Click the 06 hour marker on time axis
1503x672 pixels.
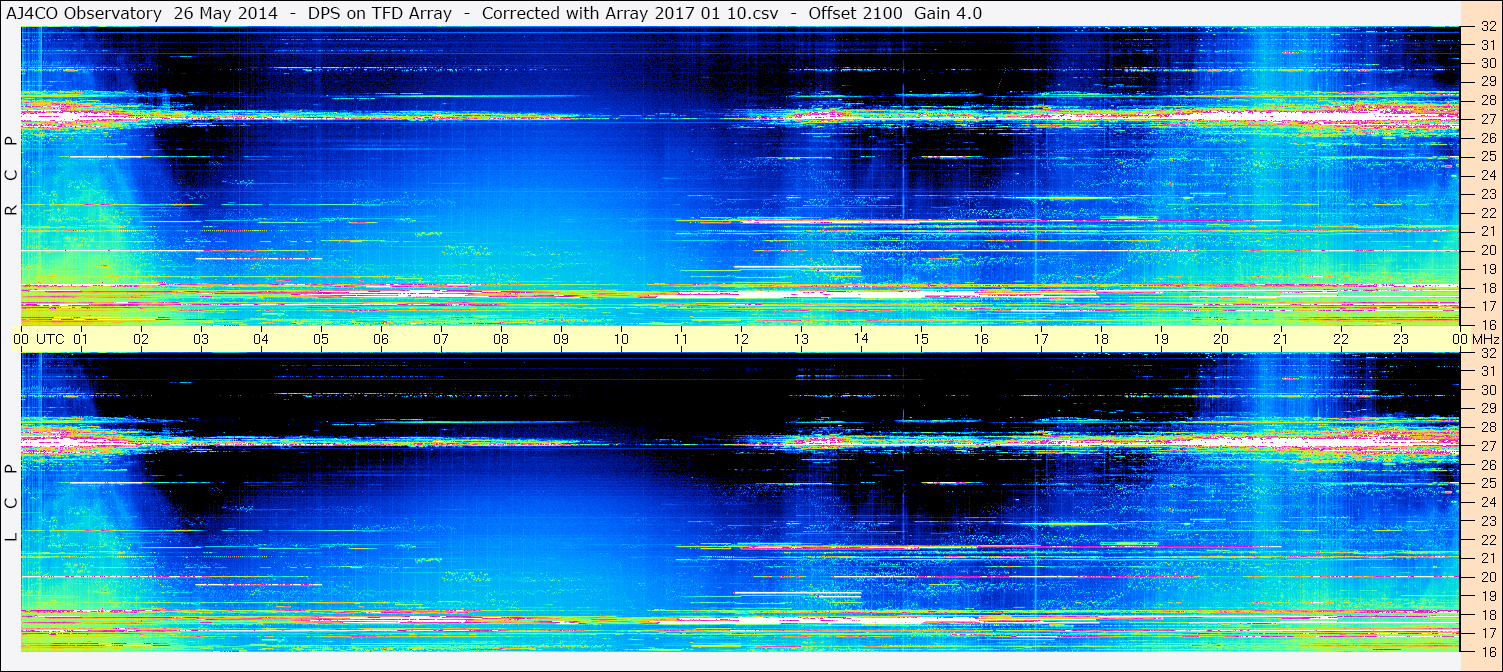click(x=381, y=339)
